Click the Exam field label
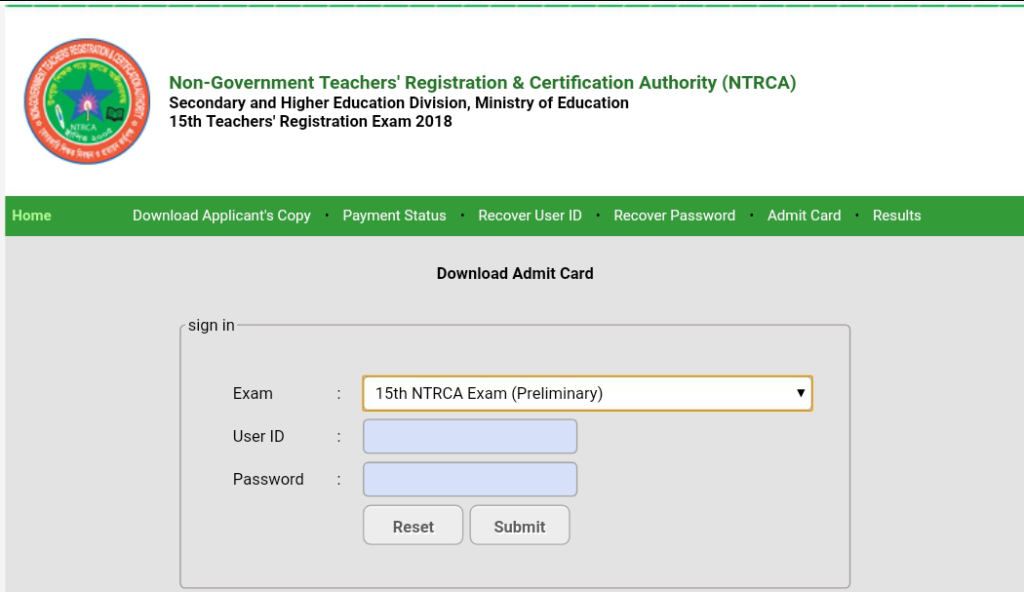 coord(252,393)
